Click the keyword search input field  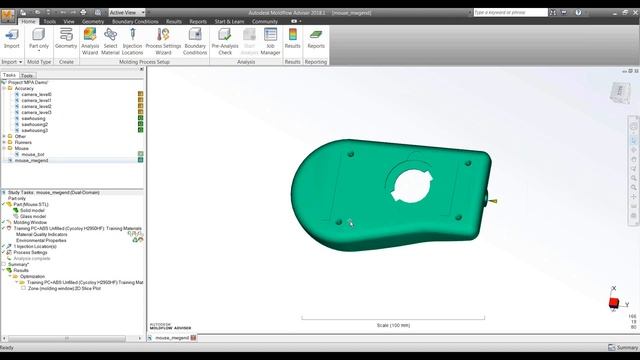pyautogui.click(x=510, y=13)
